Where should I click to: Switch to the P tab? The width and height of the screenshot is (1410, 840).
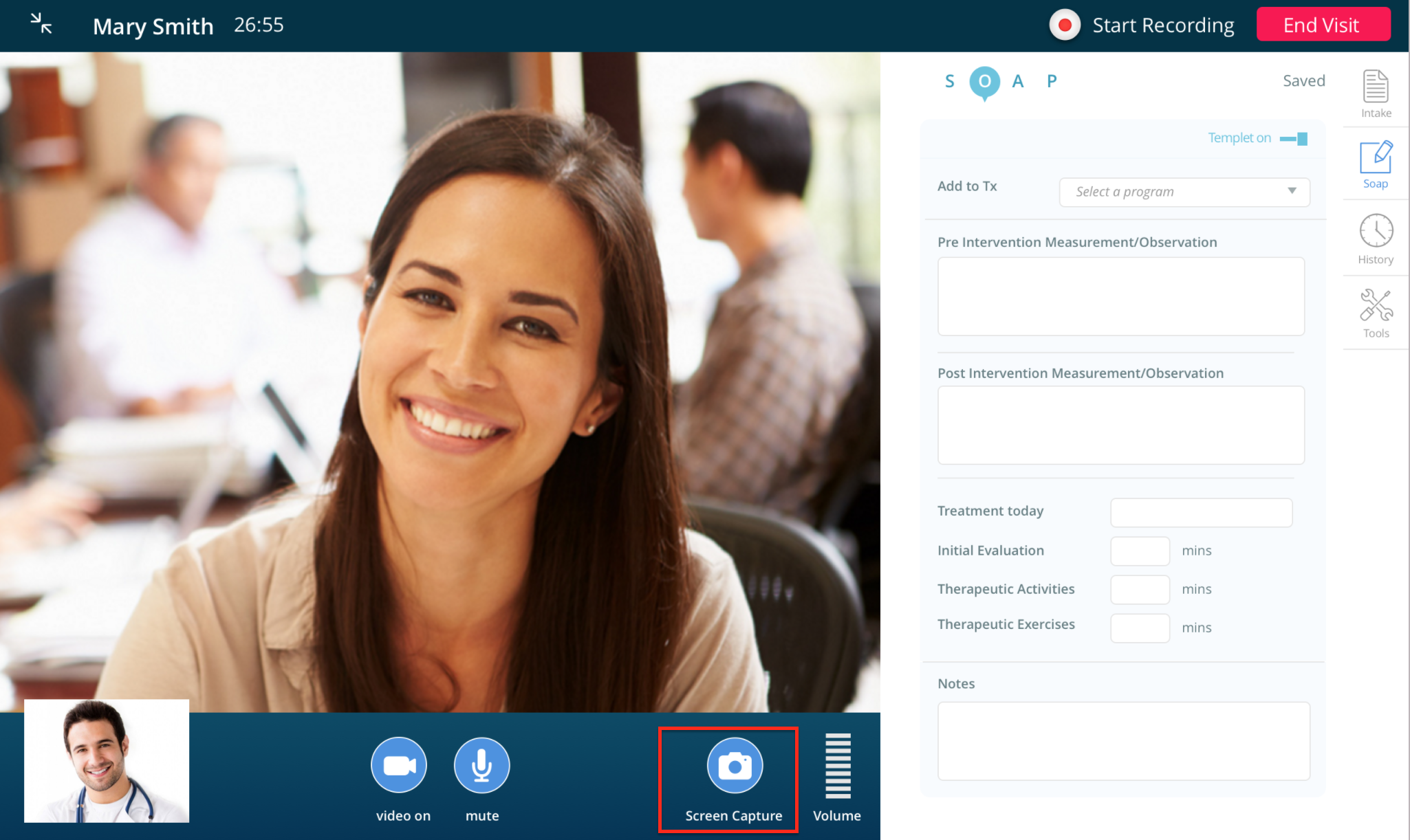point(1052,81)
